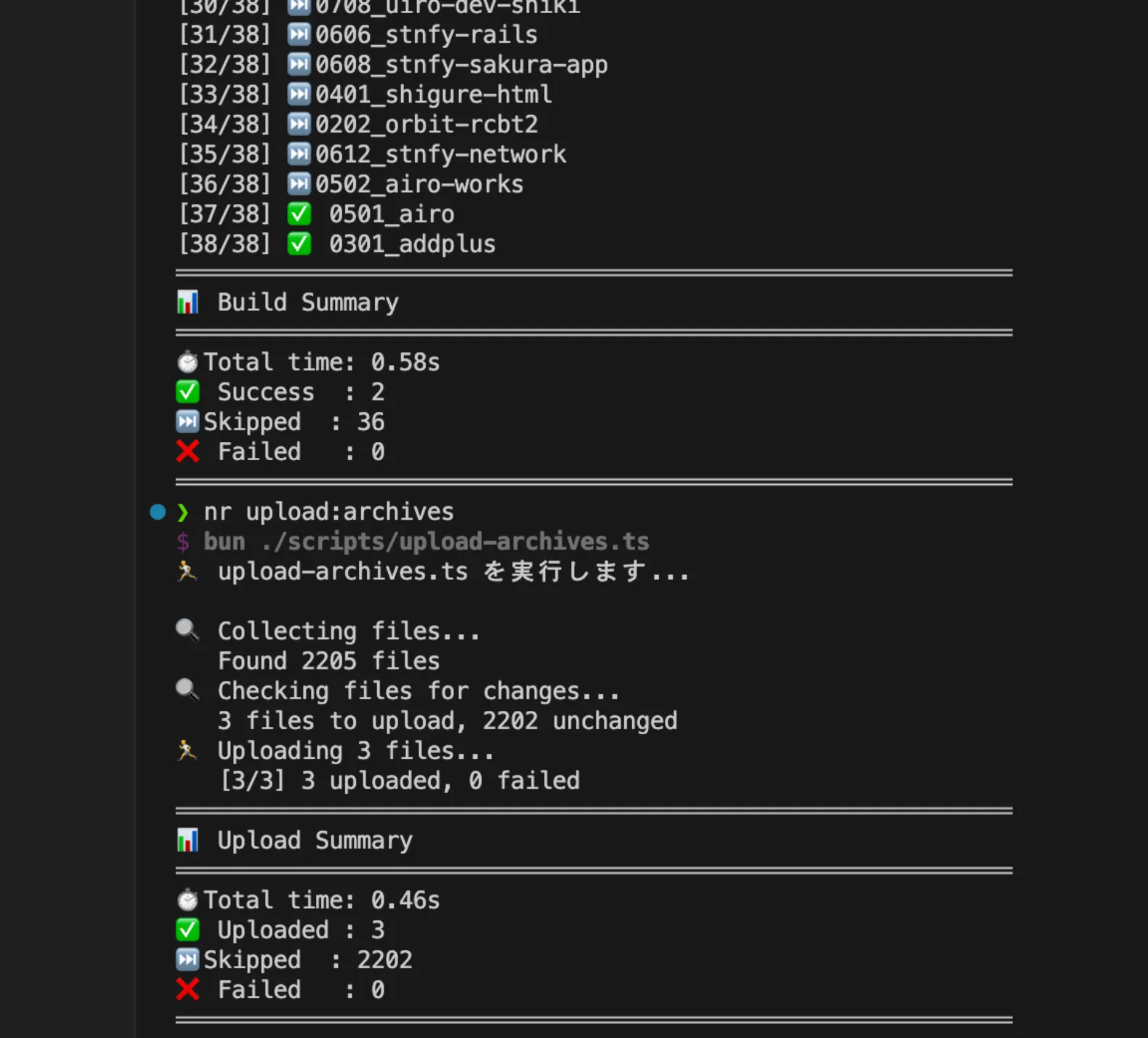This screenshot has height=1038, width=1148.
Task: Click the magnifier icon beside Collecting files
Action: (187, 630)
